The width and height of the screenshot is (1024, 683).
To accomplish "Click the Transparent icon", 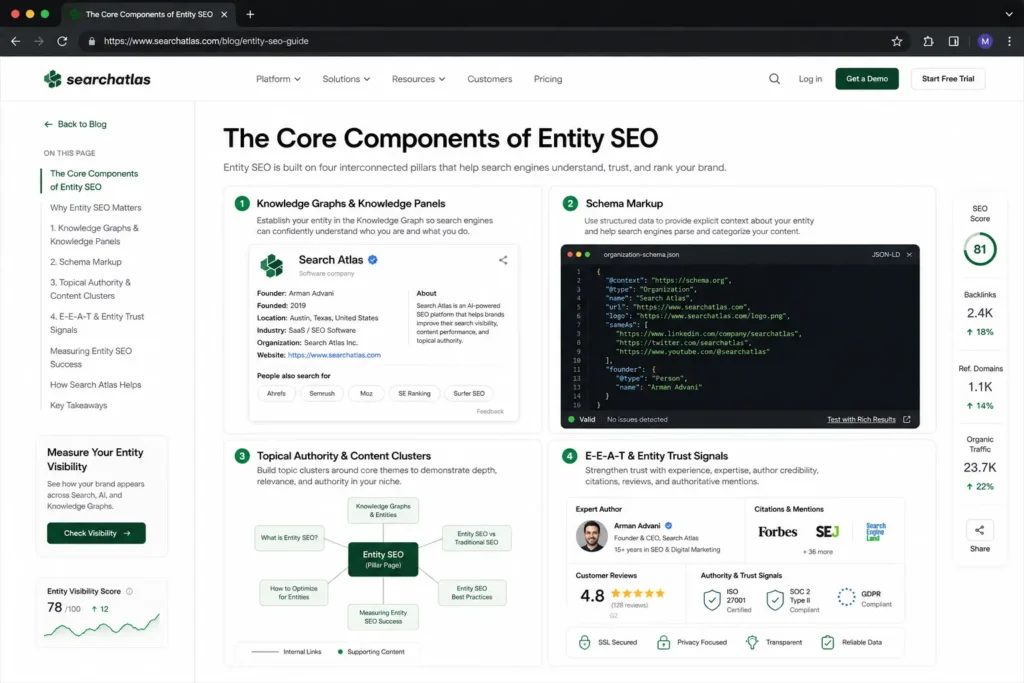I will point(752,642).
